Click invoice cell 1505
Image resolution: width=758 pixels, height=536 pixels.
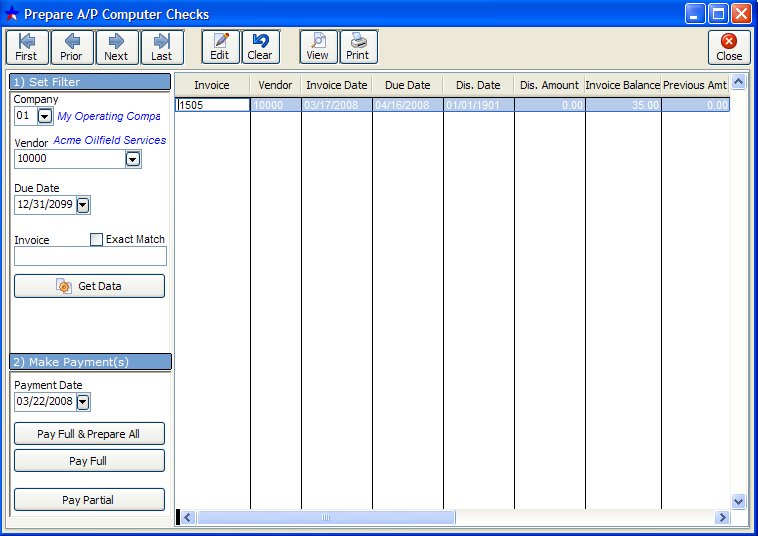pyautogui.click(x=213, y=105)
